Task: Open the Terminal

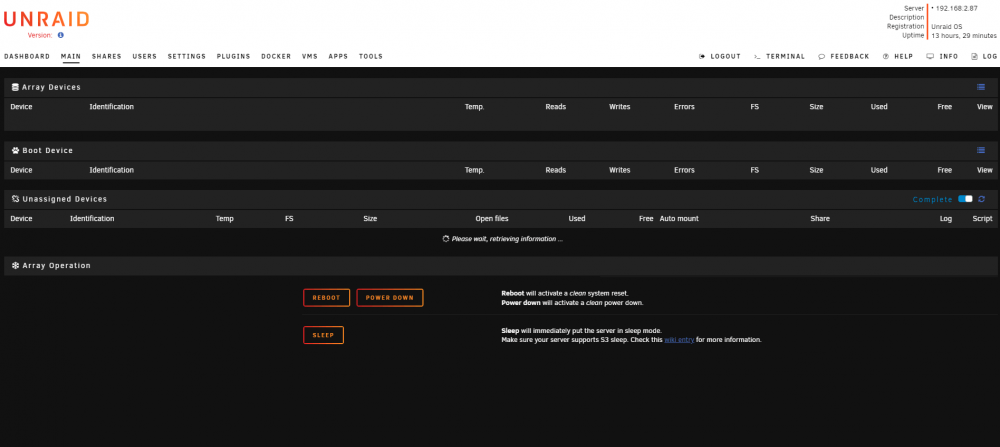Action: coord(779,56)
